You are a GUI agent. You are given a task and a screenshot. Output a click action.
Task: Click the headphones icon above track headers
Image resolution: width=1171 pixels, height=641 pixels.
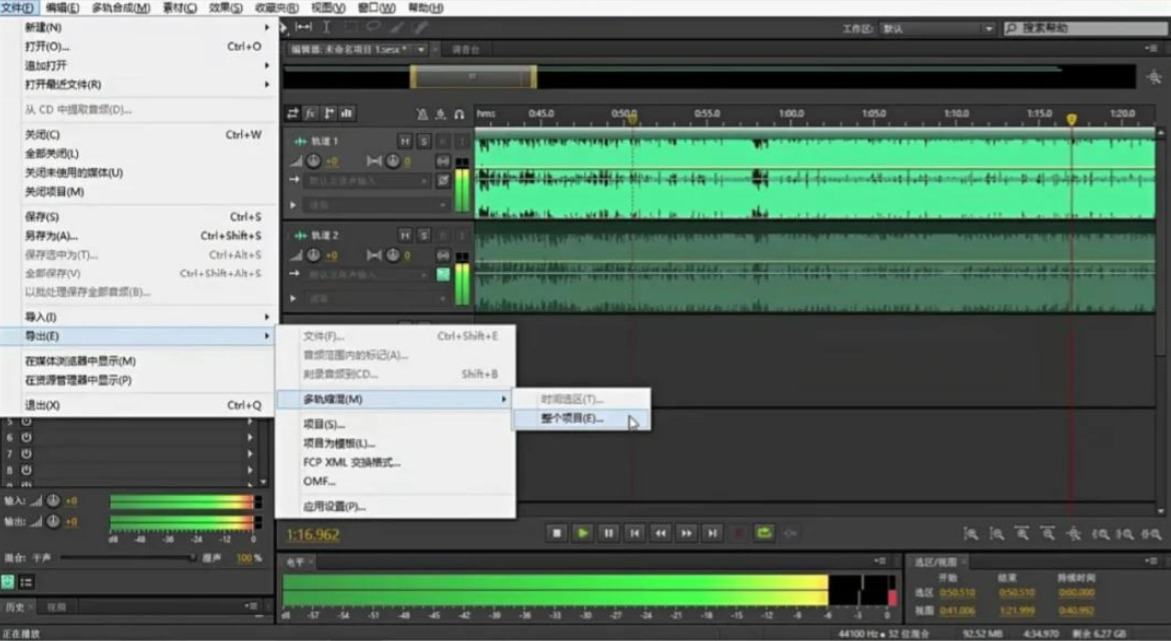click(459, 114)
